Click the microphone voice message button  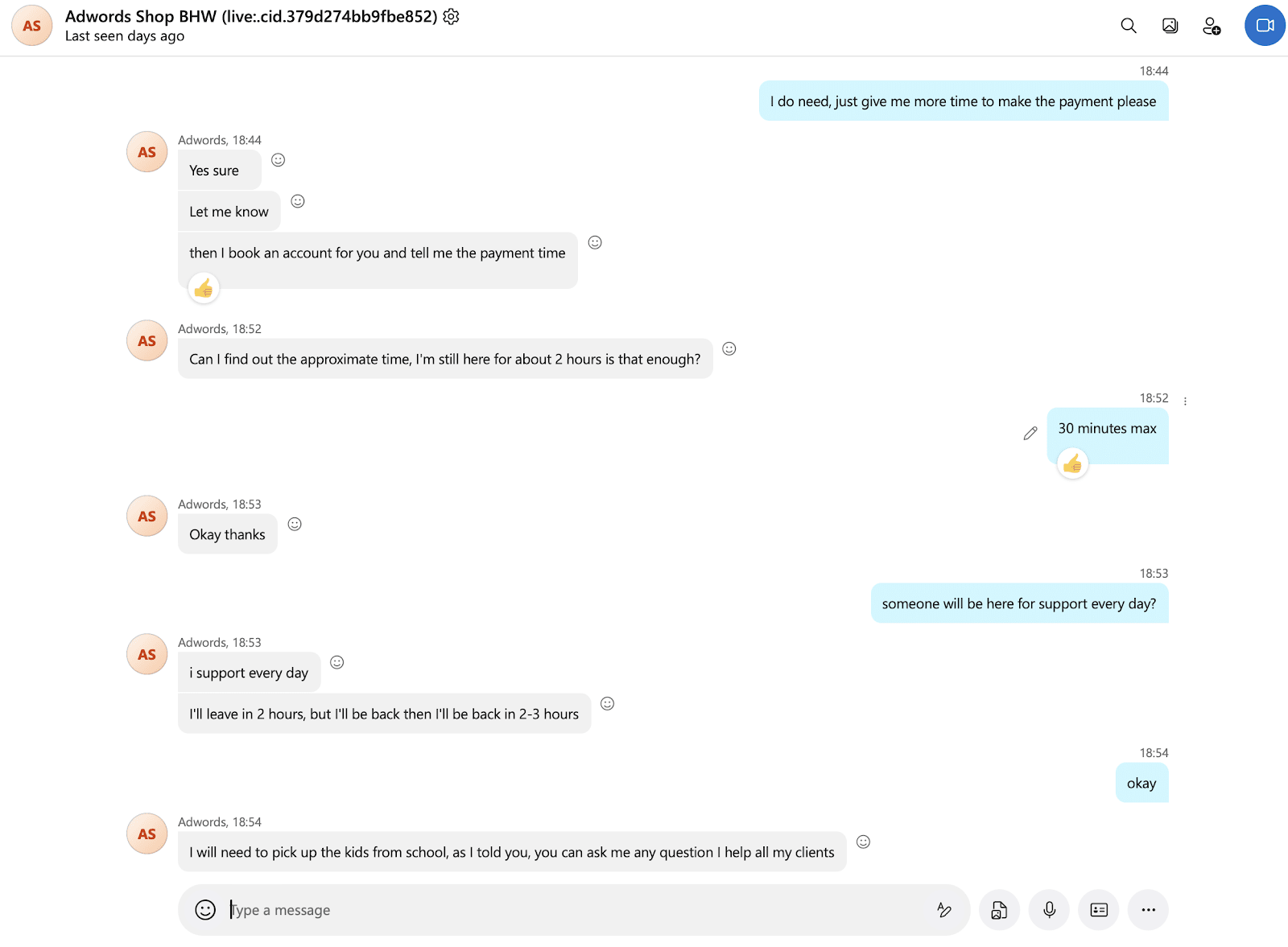1049,909
